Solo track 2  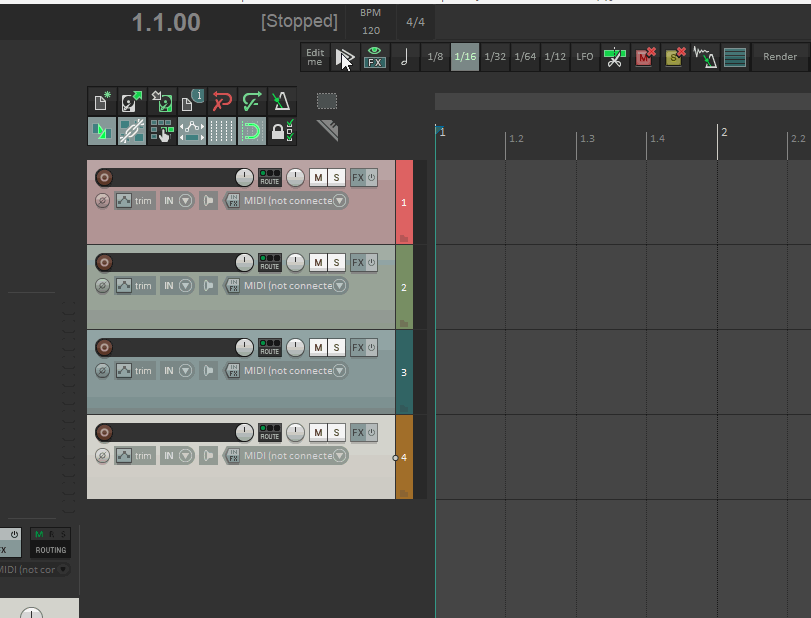[x=337, y=263]
